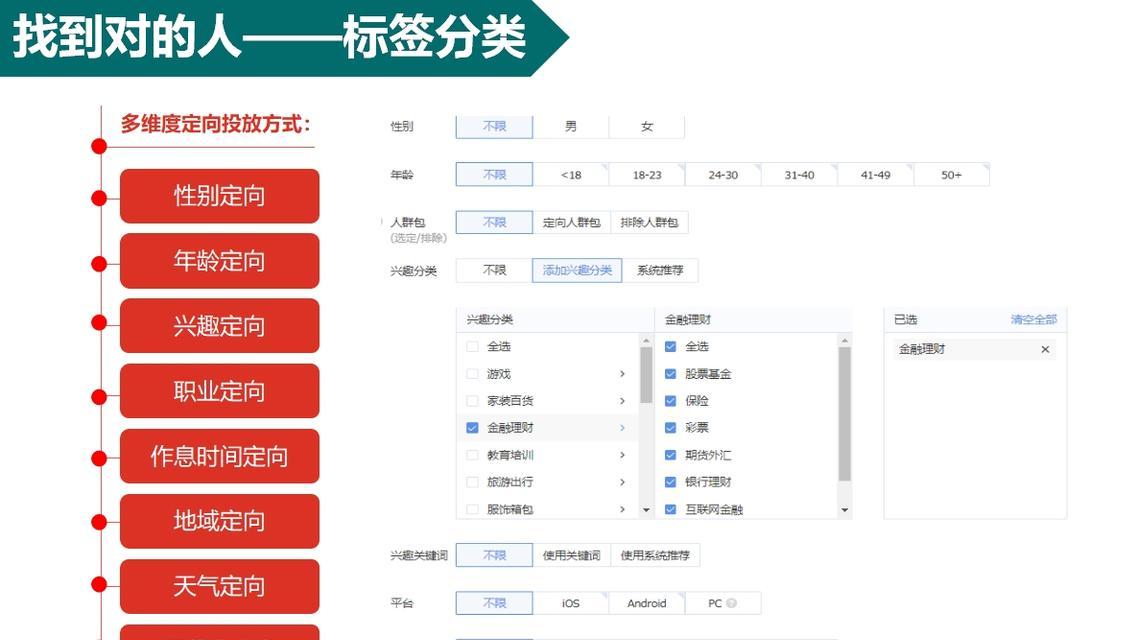Expand the 教育培训 category arrow
The width and height of the screenshot is (1137, 640).
622,455
